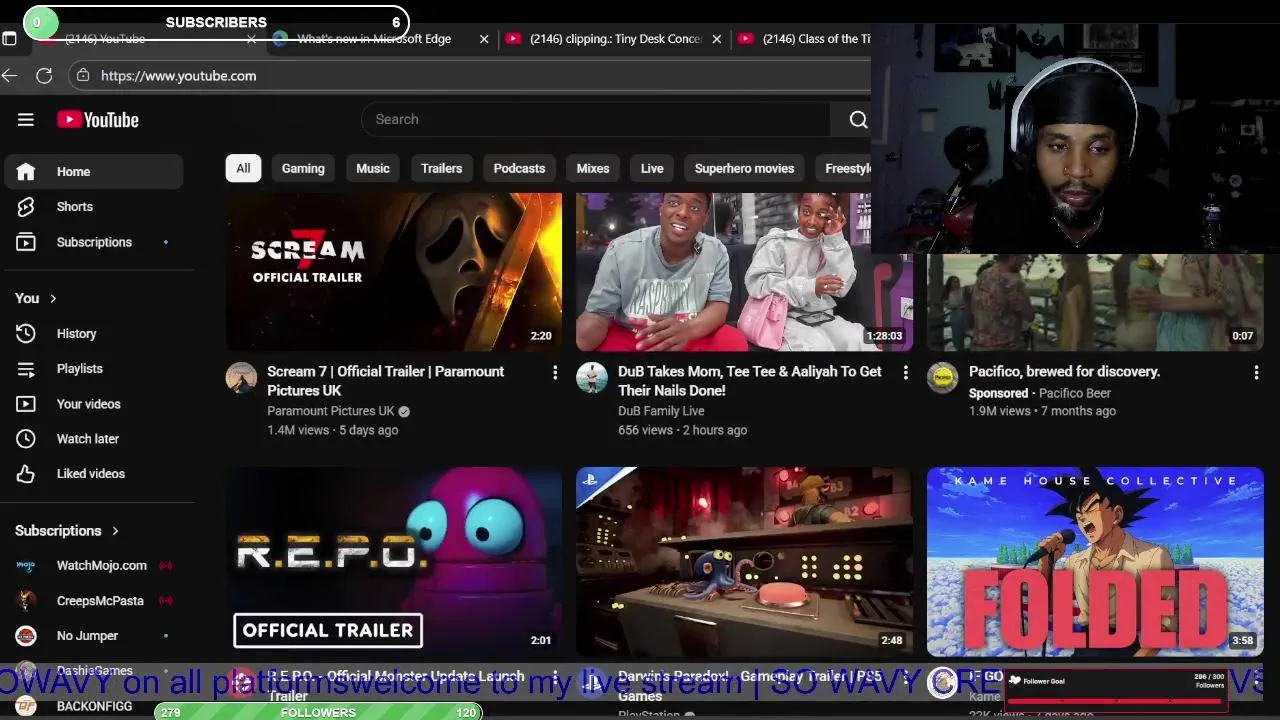Click the browser back arrow
The image size is (1280, 720).
10,76
